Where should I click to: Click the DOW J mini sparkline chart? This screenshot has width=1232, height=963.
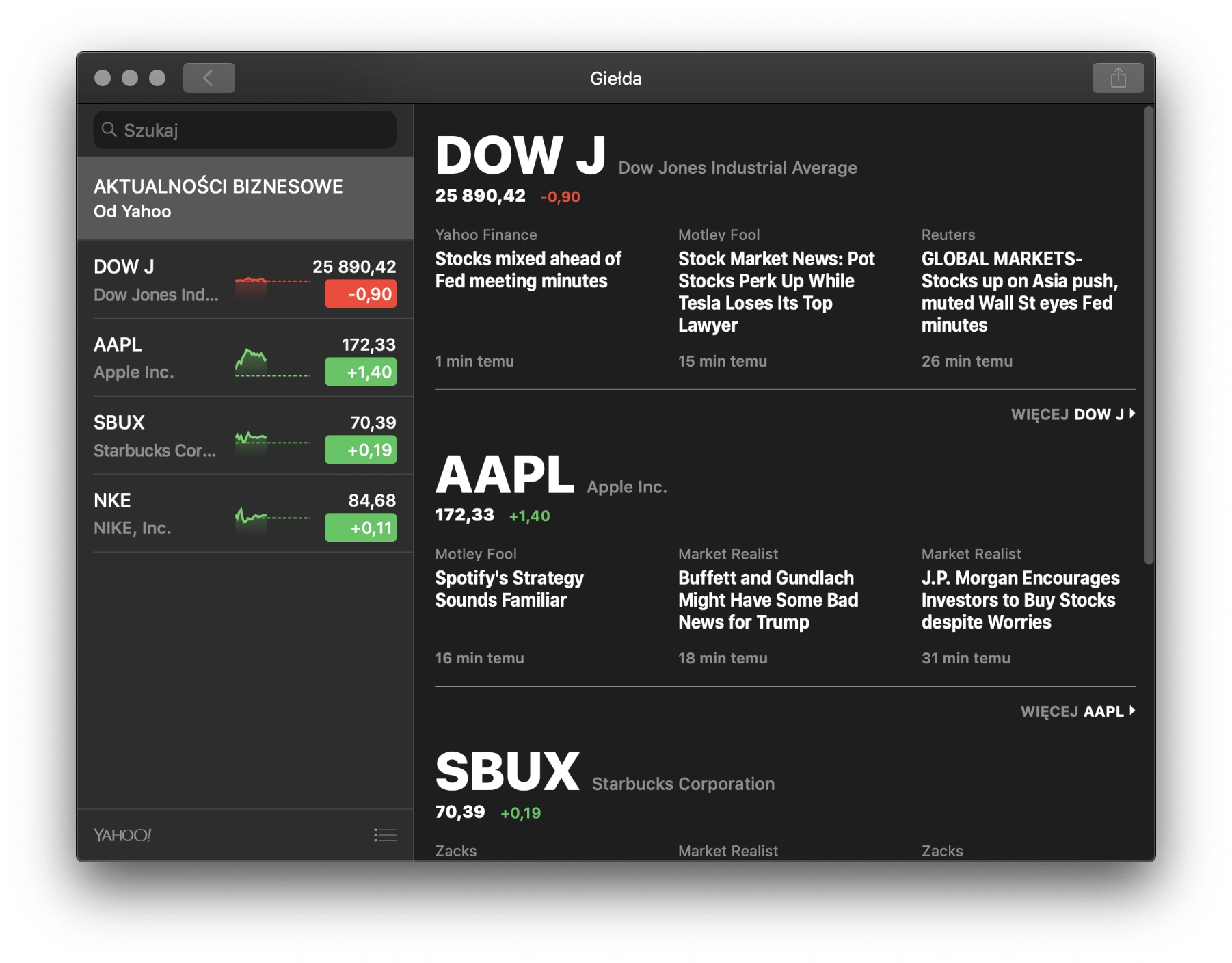point(272,287)
